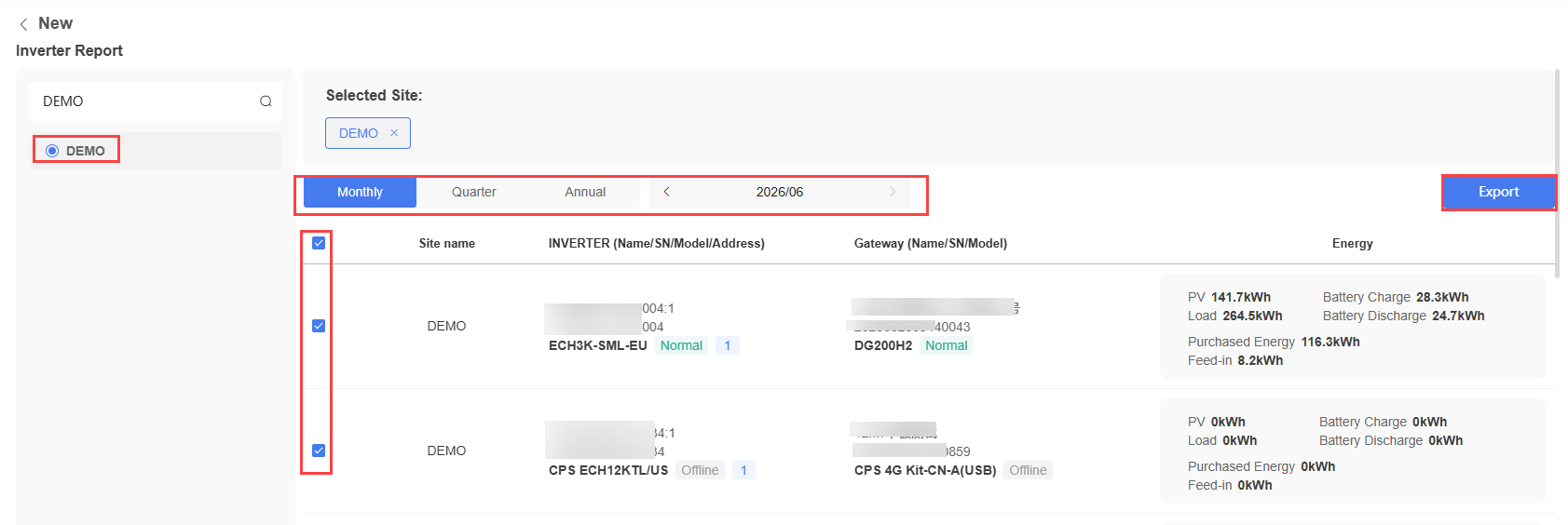Click the INVERTER (Name/SN/Model/Address) column header
Viewport: 1568px width, 525px height.
(657, 243)
